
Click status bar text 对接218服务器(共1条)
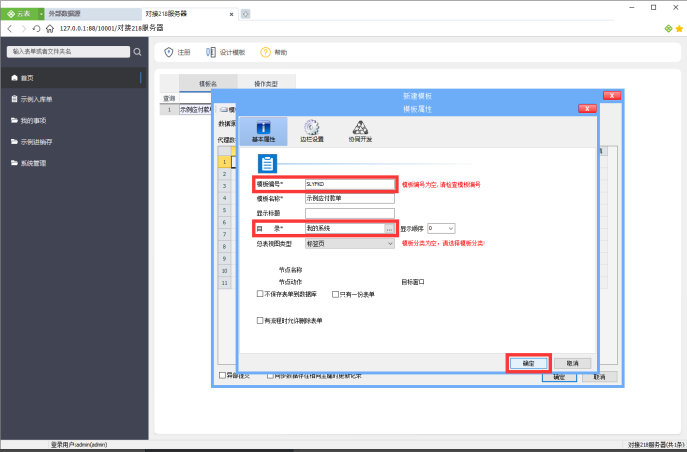coord(656,445)
